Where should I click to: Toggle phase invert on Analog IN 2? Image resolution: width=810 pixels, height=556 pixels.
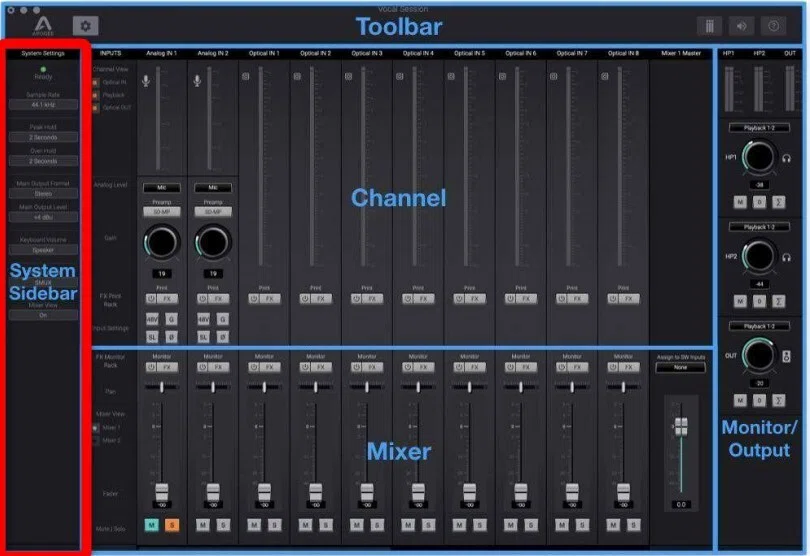tap(223, 337)
